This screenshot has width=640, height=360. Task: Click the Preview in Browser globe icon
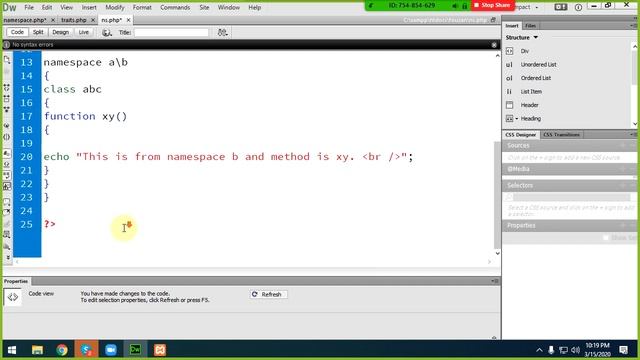pyautogui.click(x=107, y=33)
